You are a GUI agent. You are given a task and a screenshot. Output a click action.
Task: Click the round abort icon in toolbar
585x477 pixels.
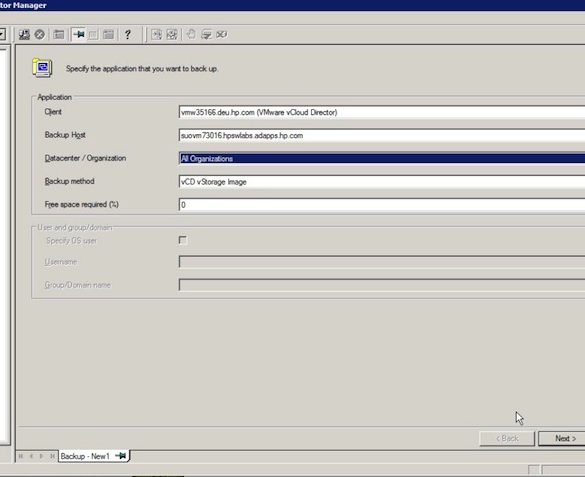40,35
